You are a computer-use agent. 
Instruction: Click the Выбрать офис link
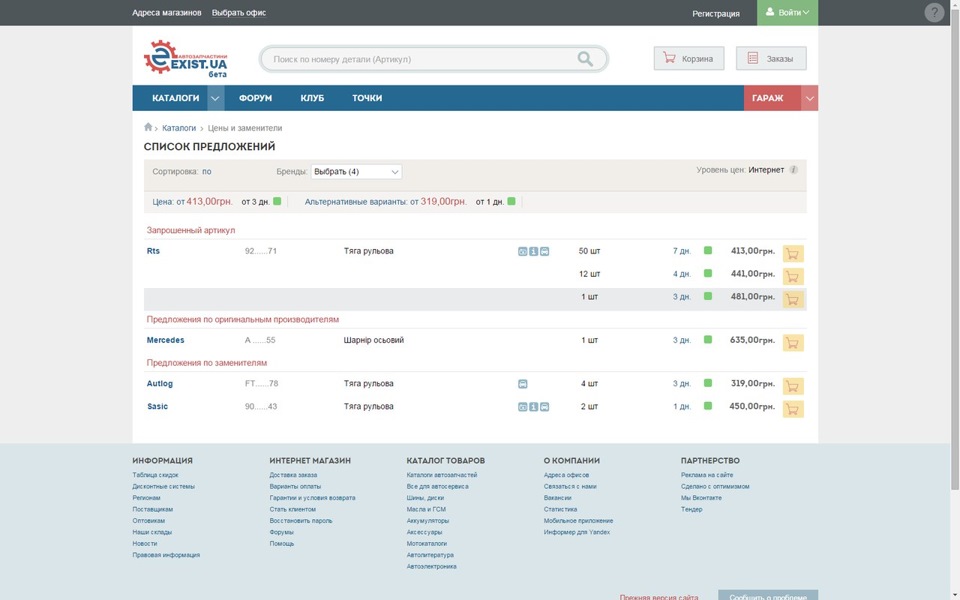click(239, 12)
